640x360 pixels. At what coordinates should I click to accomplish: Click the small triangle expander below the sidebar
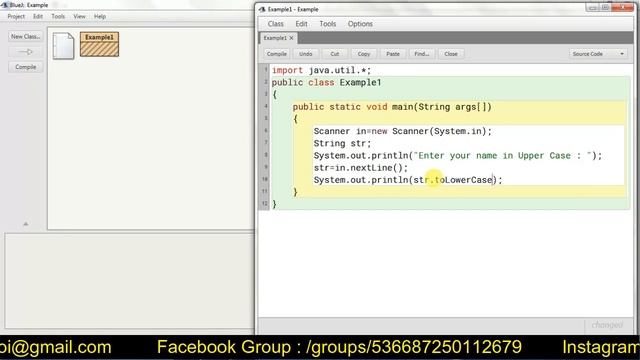point(26,224)
